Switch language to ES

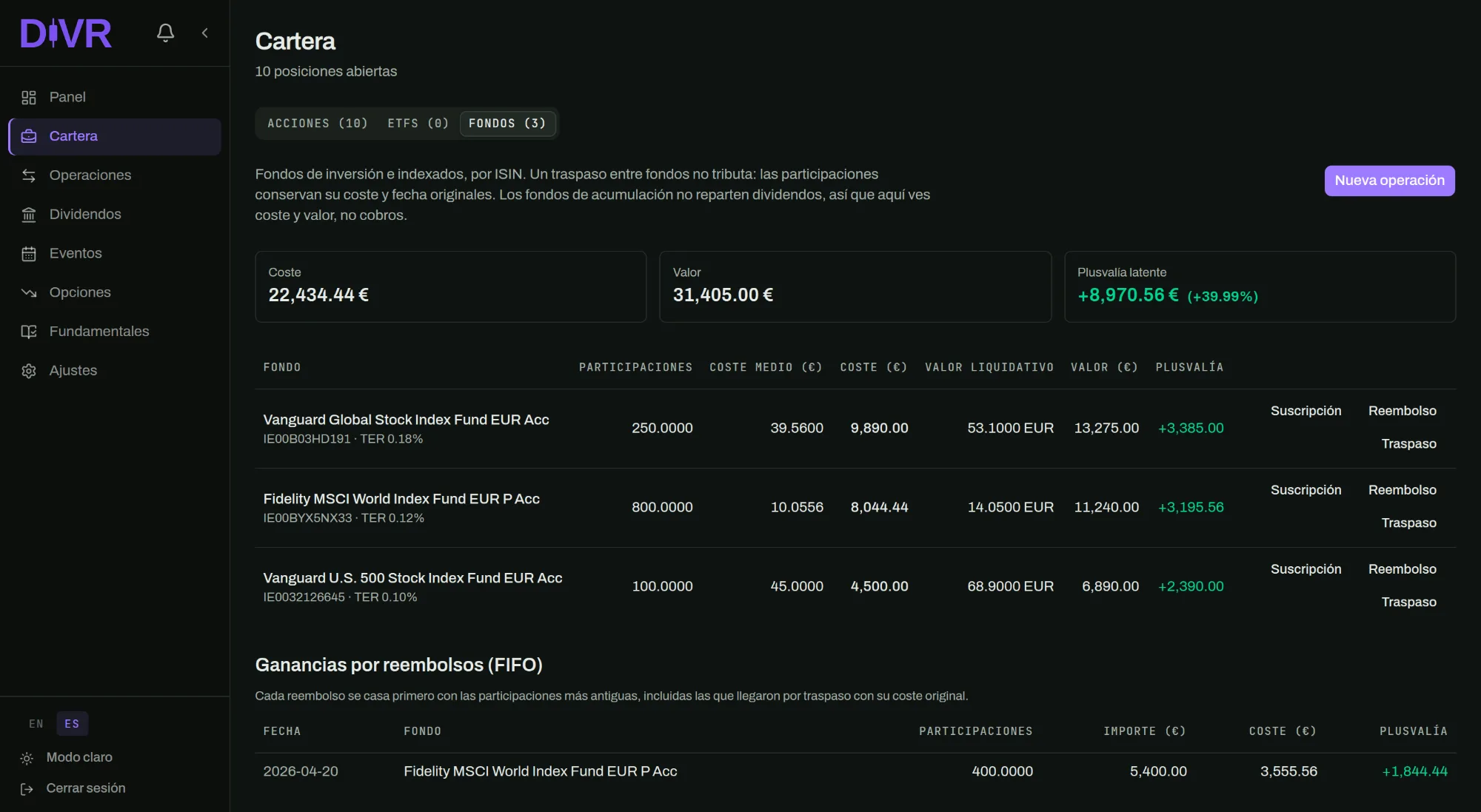coord(72,724)
